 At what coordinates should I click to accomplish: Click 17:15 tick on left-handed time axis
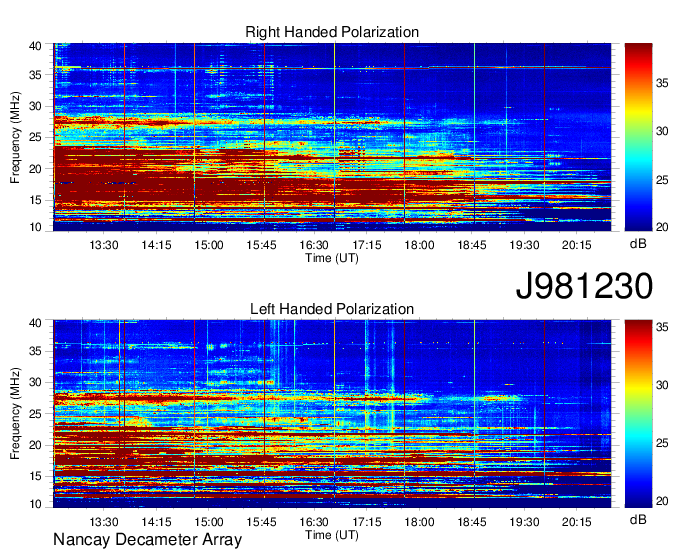pyautogui.click(x=367, y=522)
